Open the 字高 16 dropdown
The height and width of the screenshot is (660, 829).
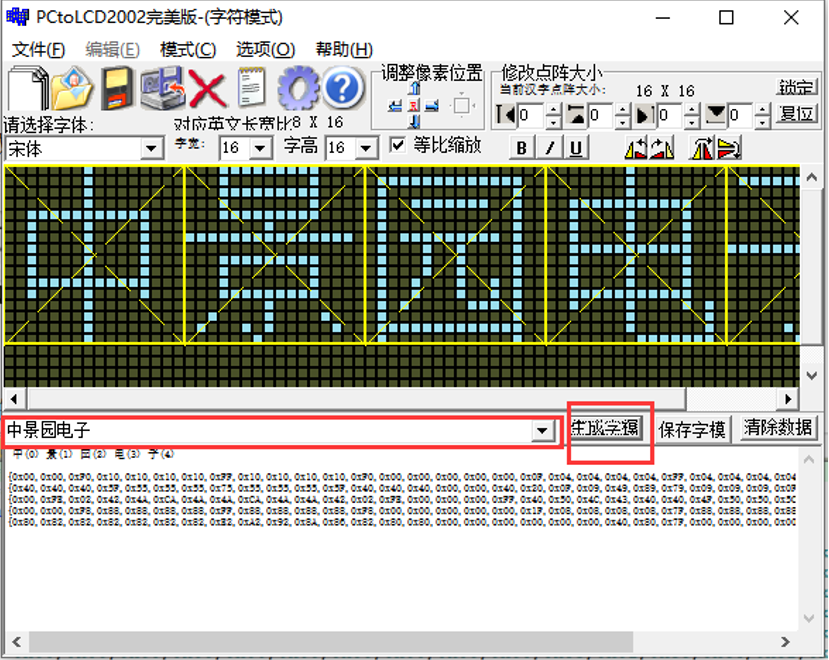365,148
